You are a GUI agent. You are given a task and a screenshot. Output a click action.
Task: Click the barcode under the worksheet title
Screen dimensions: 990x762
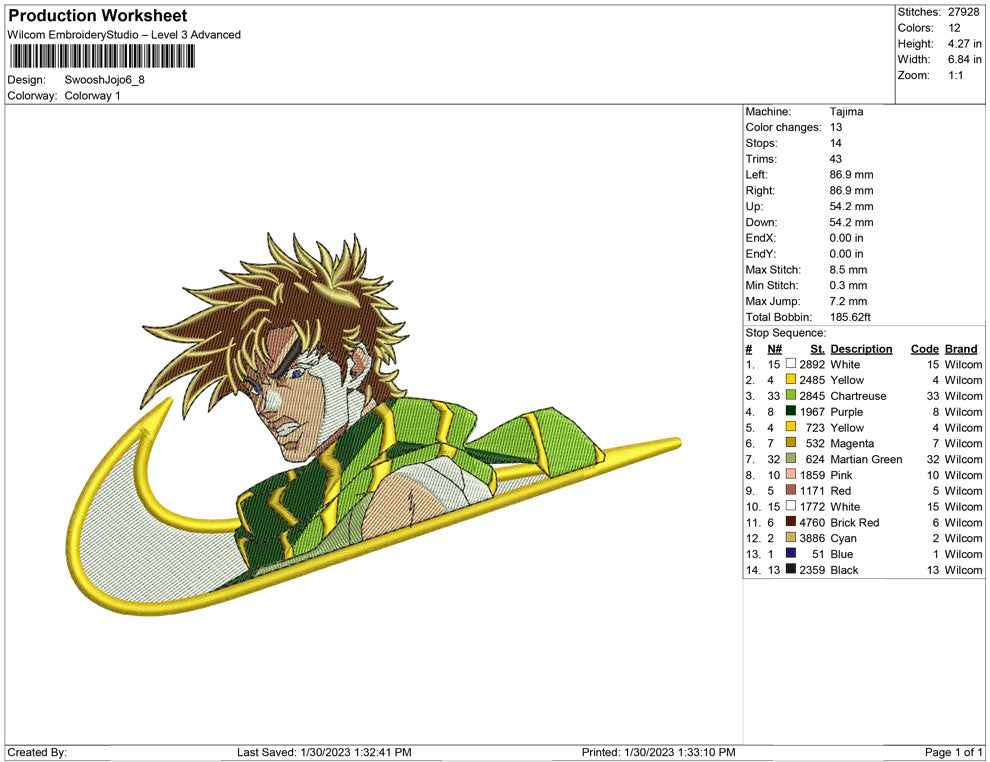point(102,56)
